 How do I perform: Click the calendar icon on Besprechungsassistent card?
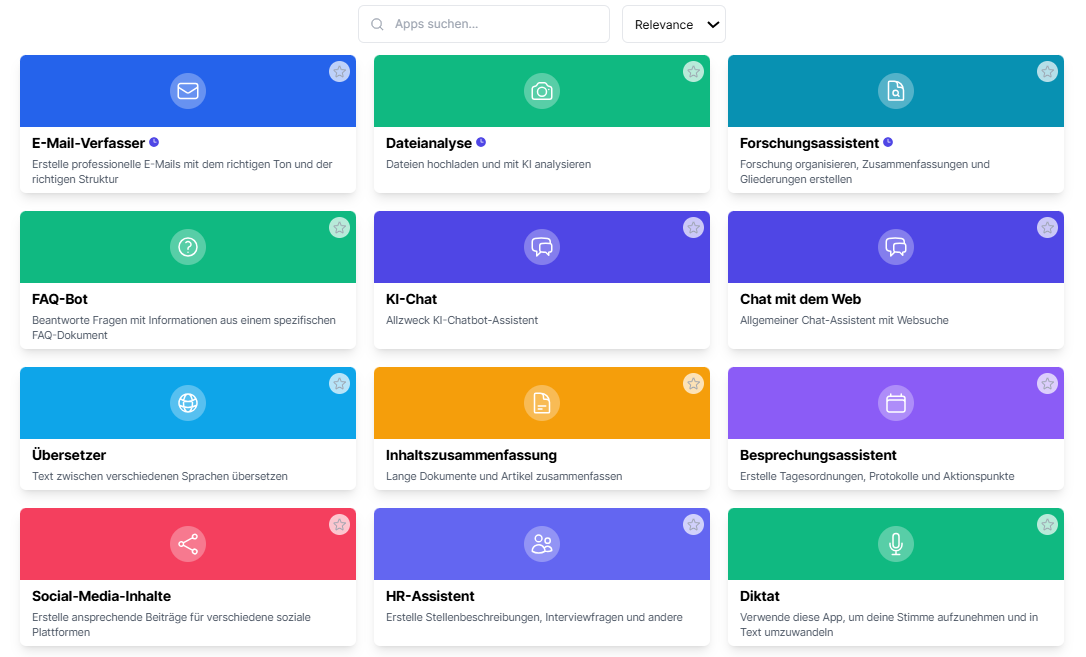tap(896, 403)
